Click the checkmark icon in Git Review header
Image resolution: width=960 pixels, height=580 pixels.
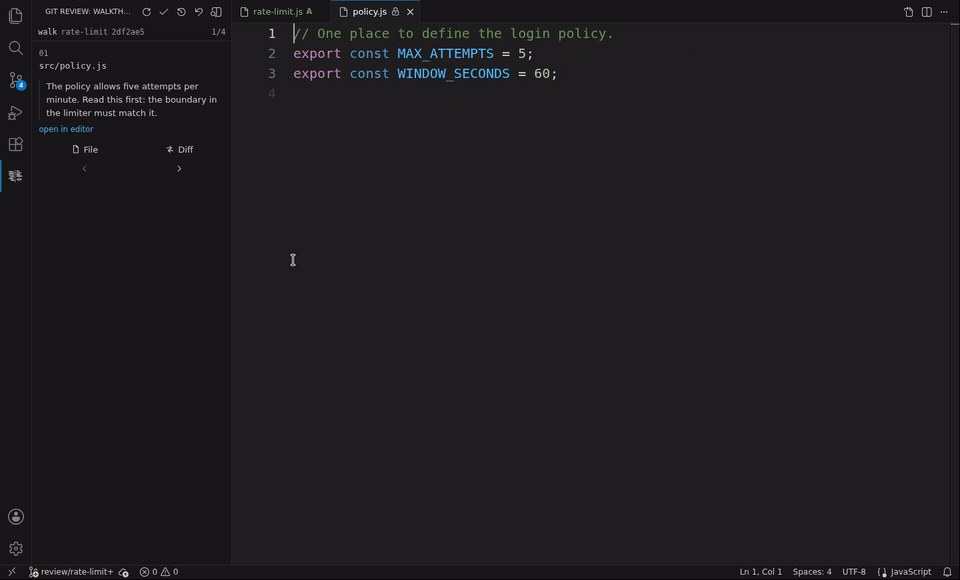point(163,12)
